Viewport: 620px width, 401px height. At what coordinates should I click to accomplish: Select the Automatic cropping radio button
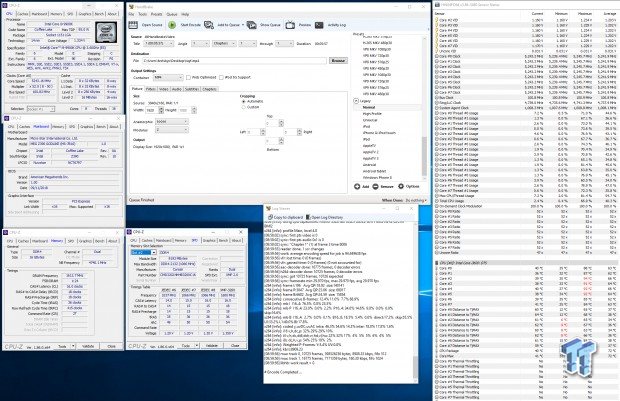(244, 102)
